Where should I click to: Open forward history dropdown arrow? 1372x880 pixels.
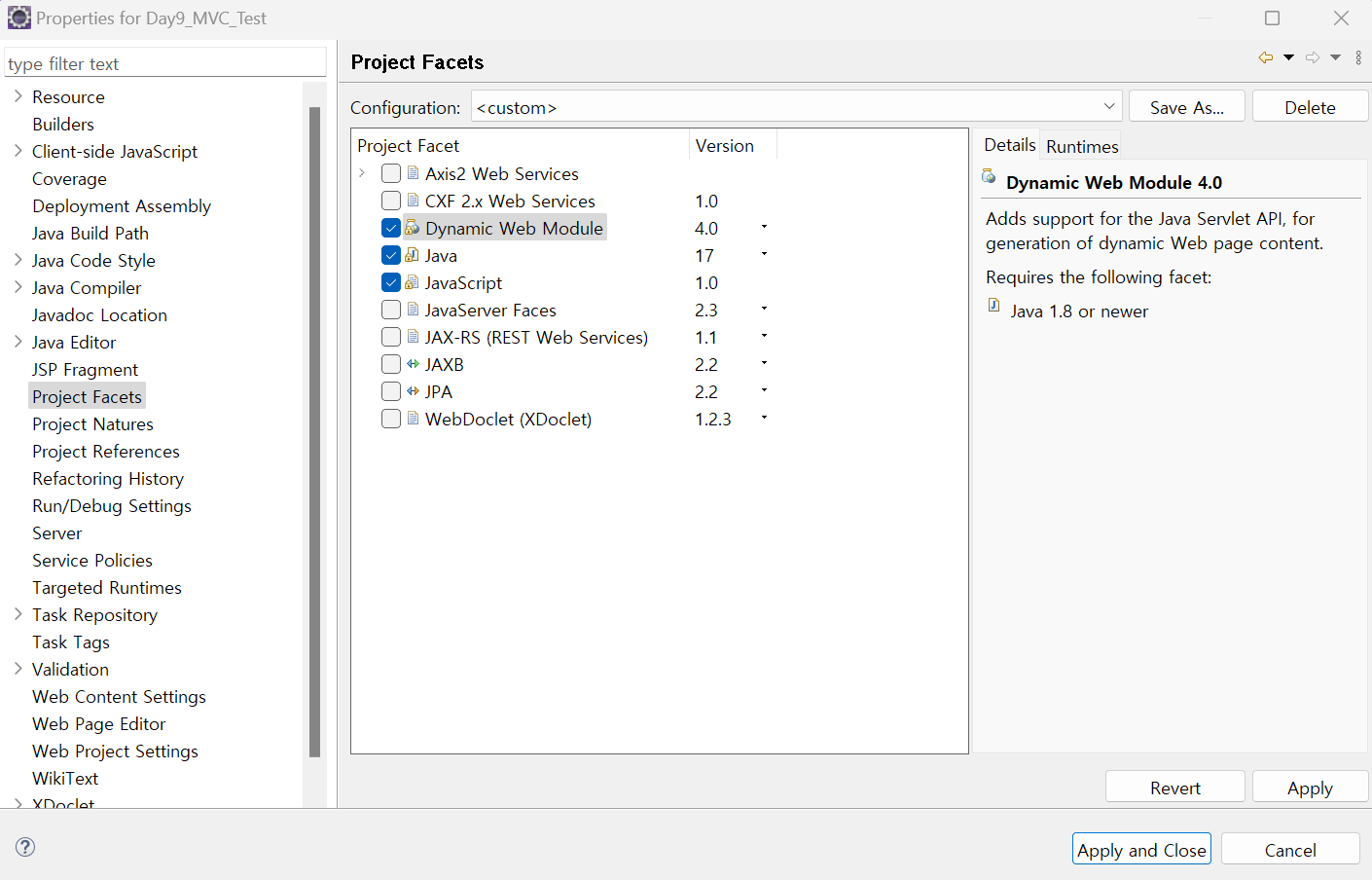click(x=1336, y=58)
